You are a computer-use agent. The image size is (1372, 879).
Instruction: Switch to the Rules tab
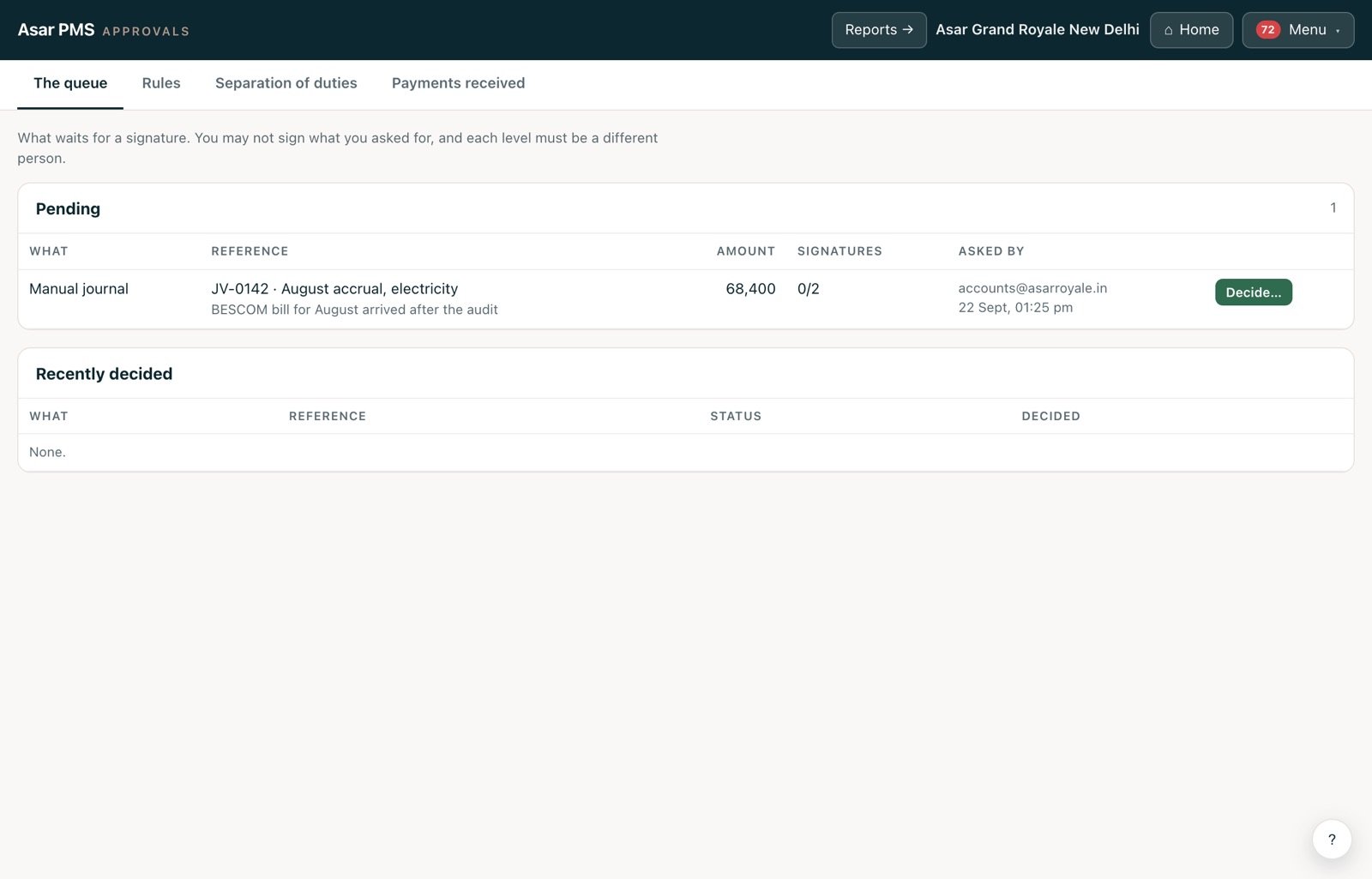(x=161, y=83)
